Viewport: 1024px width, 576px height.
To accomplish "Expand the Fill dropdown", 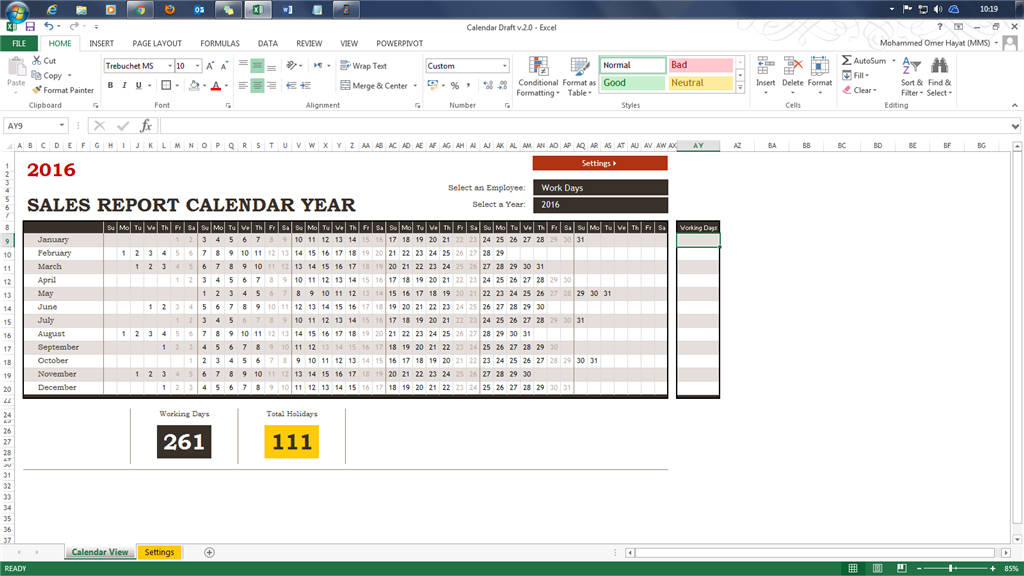I will (x=867, y=76).
